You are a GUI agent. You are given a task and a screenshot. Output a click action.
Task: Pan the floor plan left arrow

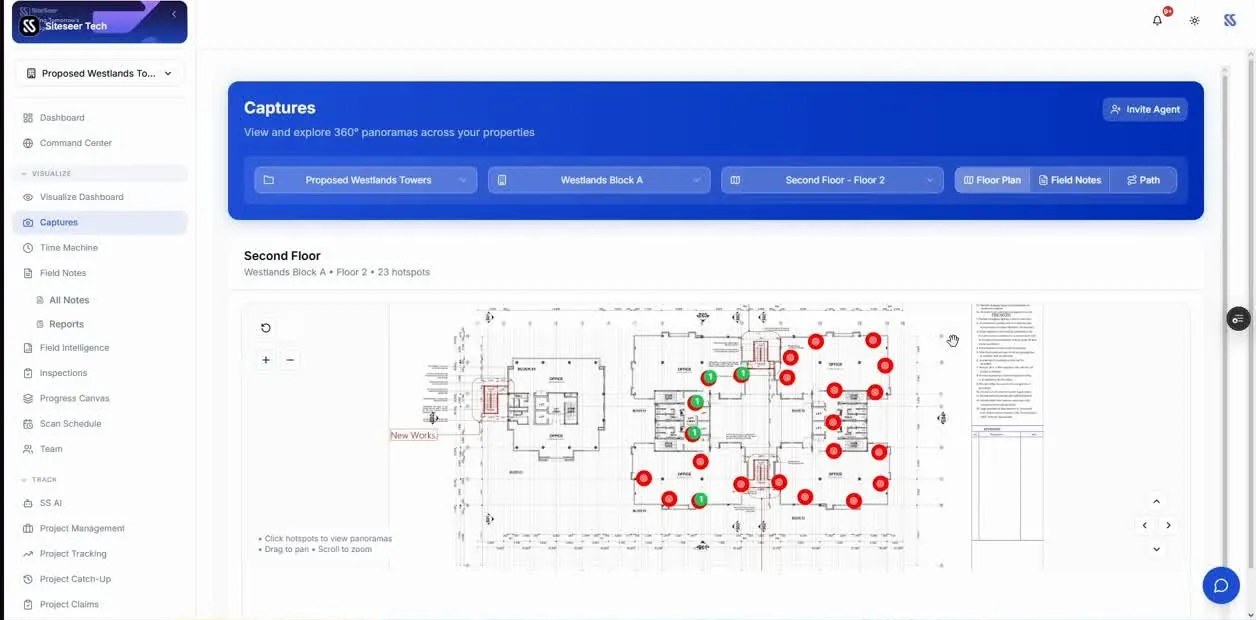(x=1145, y=525)
